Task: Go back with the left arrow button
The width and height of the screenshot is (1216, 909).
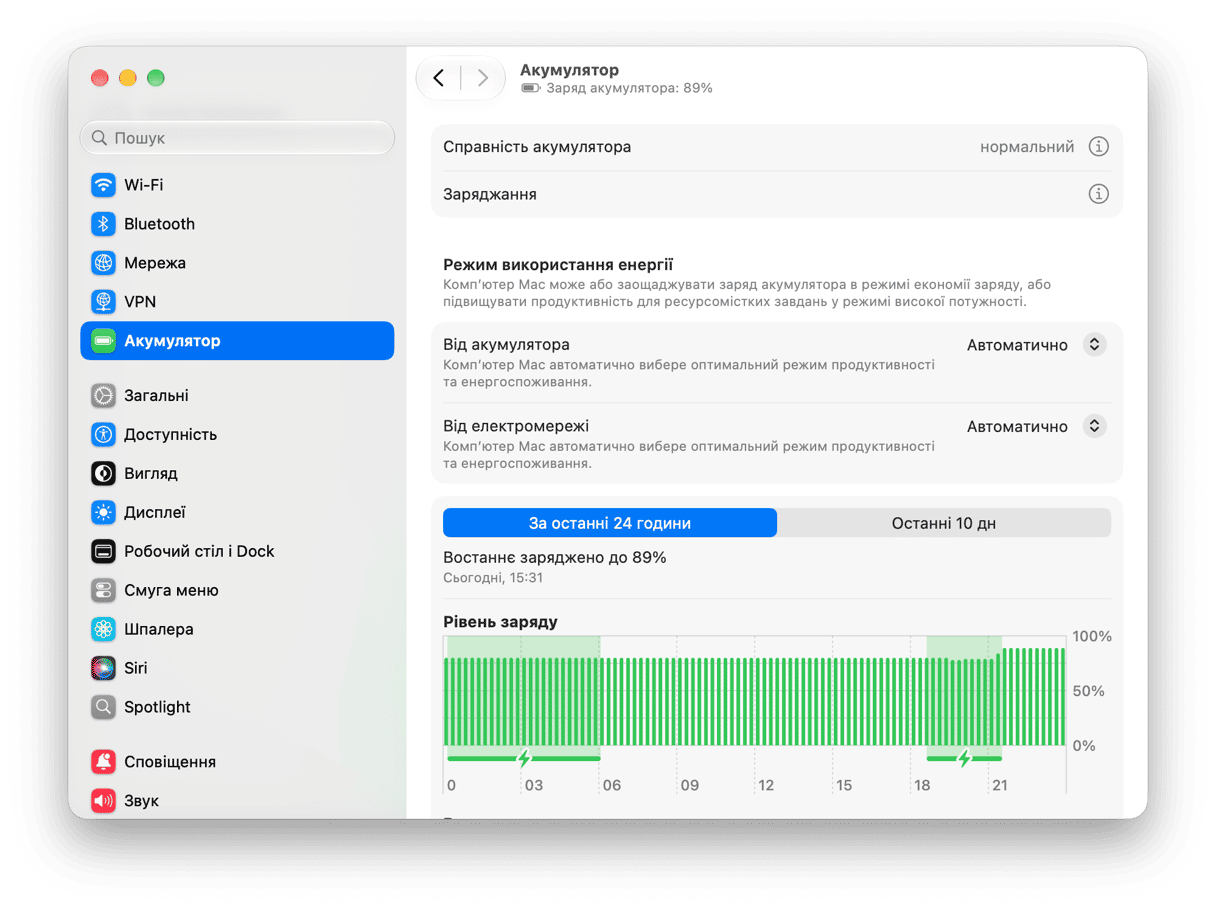Action: click(438, 78)
